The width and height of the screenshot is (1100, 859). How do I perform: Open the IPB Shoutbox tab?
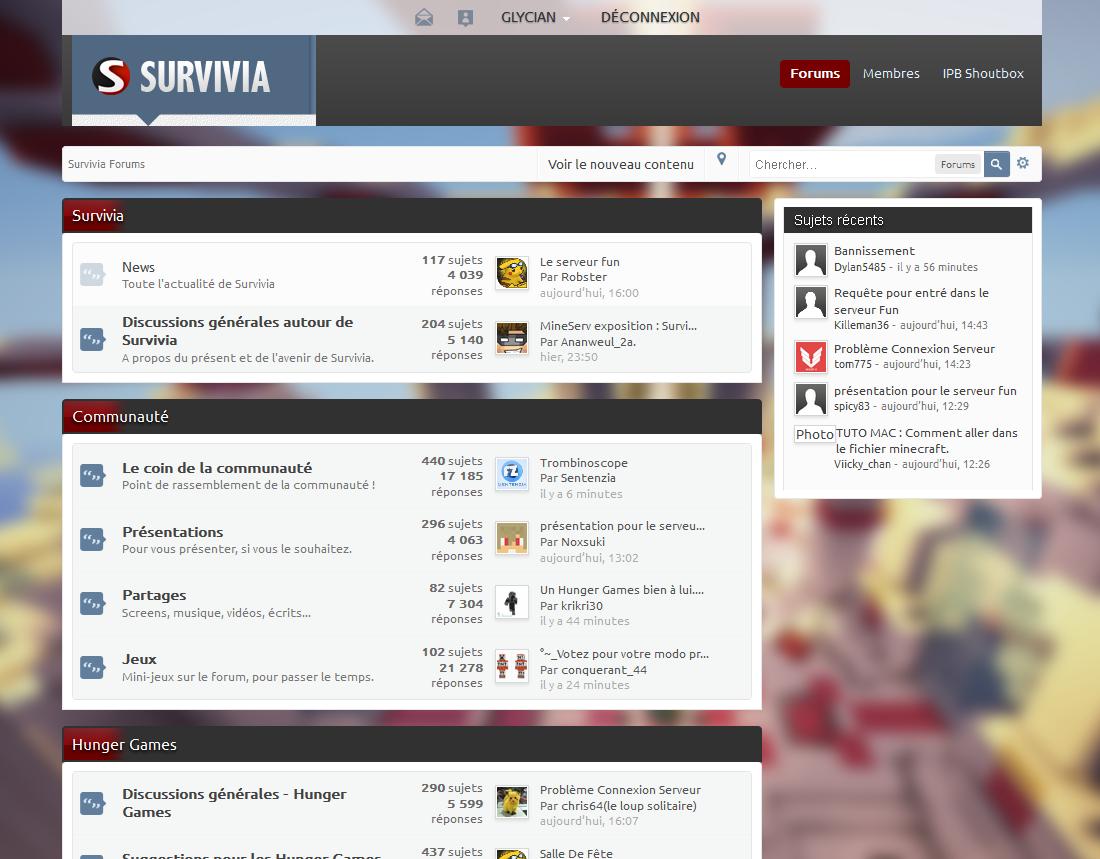coord(983,74)
